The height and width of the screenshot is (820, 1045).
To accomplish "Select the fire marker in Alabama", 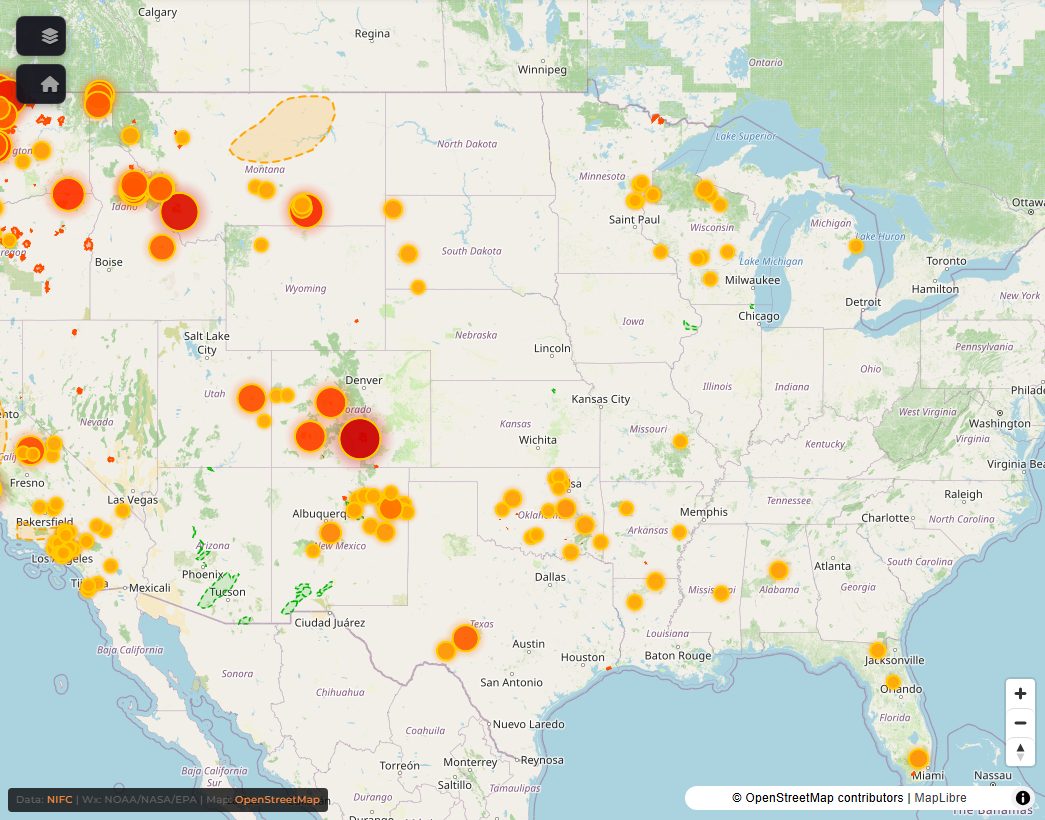I will coord(778,570).
